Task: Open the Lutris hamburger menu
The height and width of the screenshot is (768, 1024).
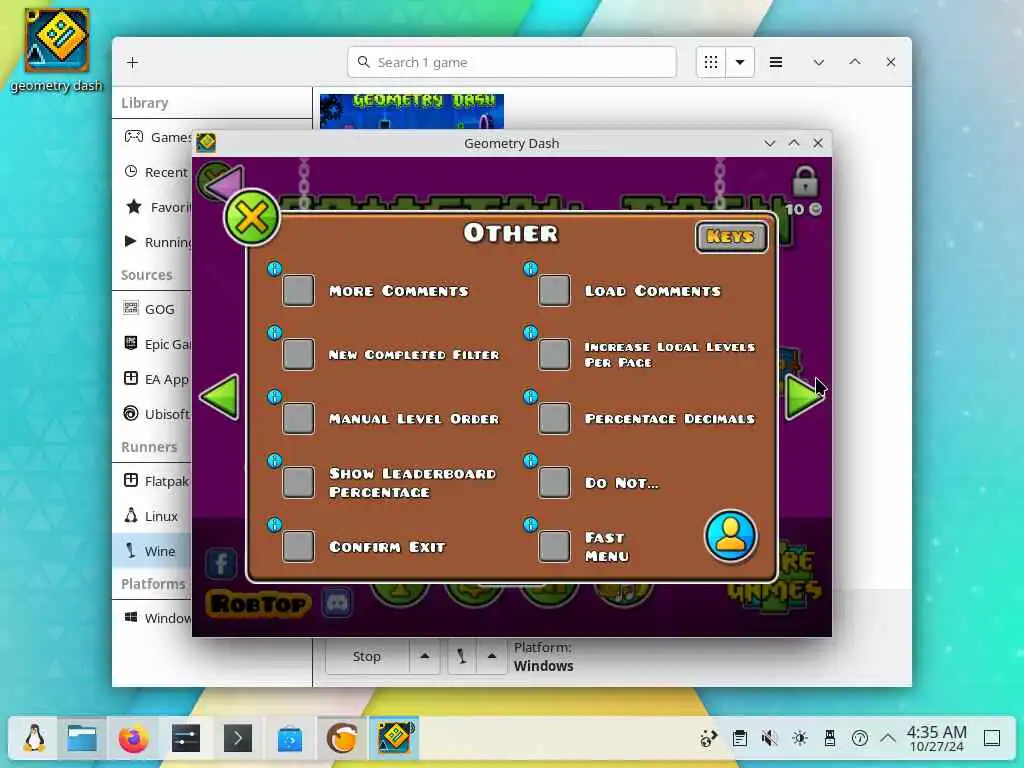Action: 776,62
